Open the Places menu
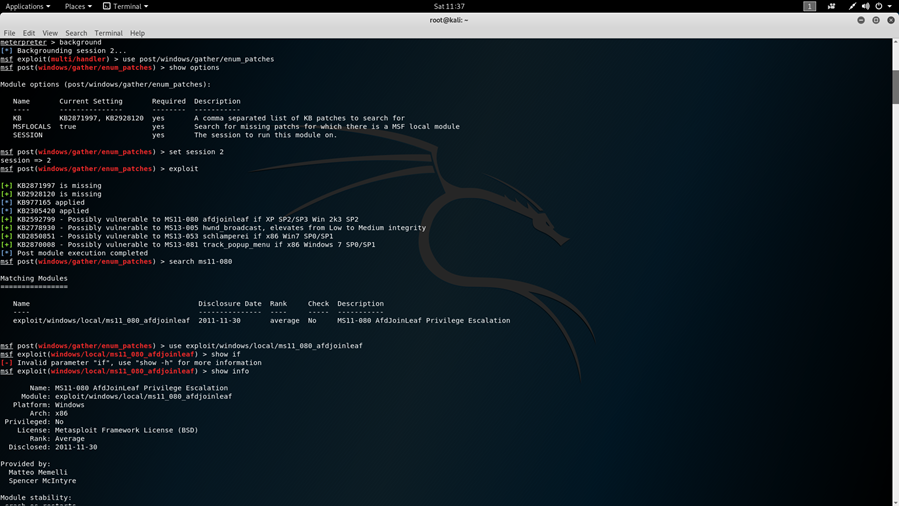The image size is (899, 506). click(78, 6)
